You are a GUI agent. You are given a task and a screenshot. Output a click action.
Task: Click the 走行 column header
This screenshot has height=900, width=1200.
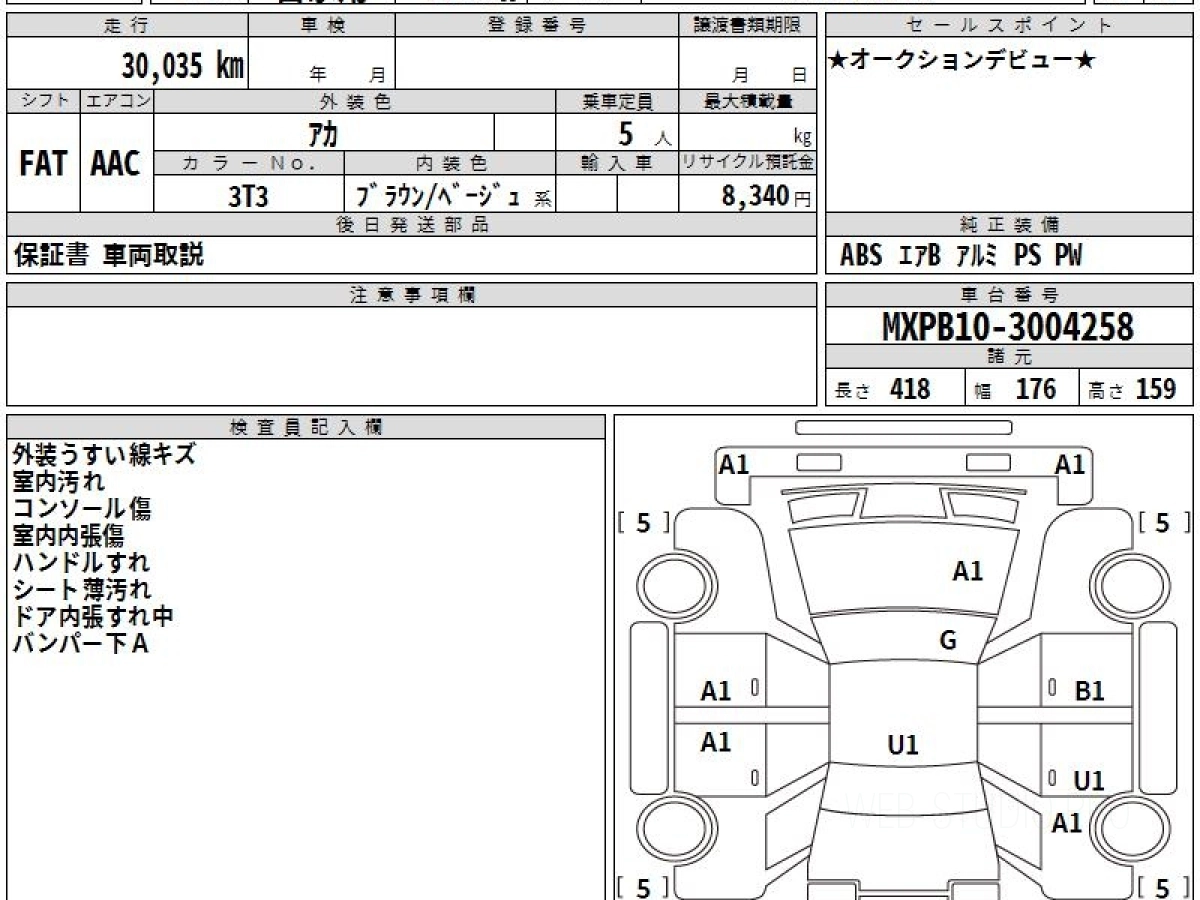pyautogui.click(x=127, y=26)
